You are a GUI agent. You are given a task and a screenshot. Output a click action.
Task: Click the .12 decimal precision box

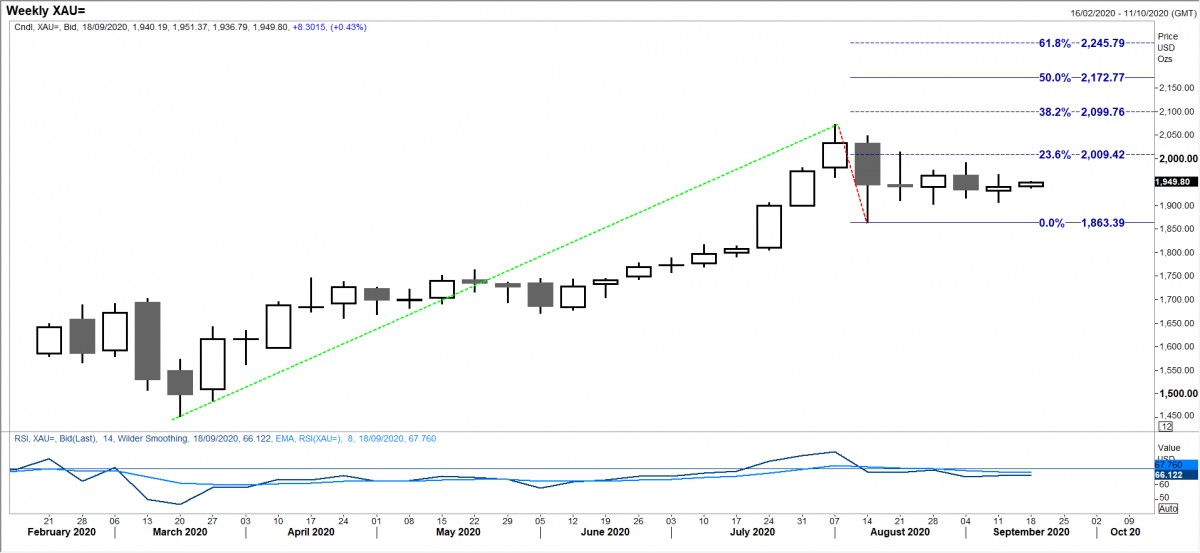(1165, 425)
